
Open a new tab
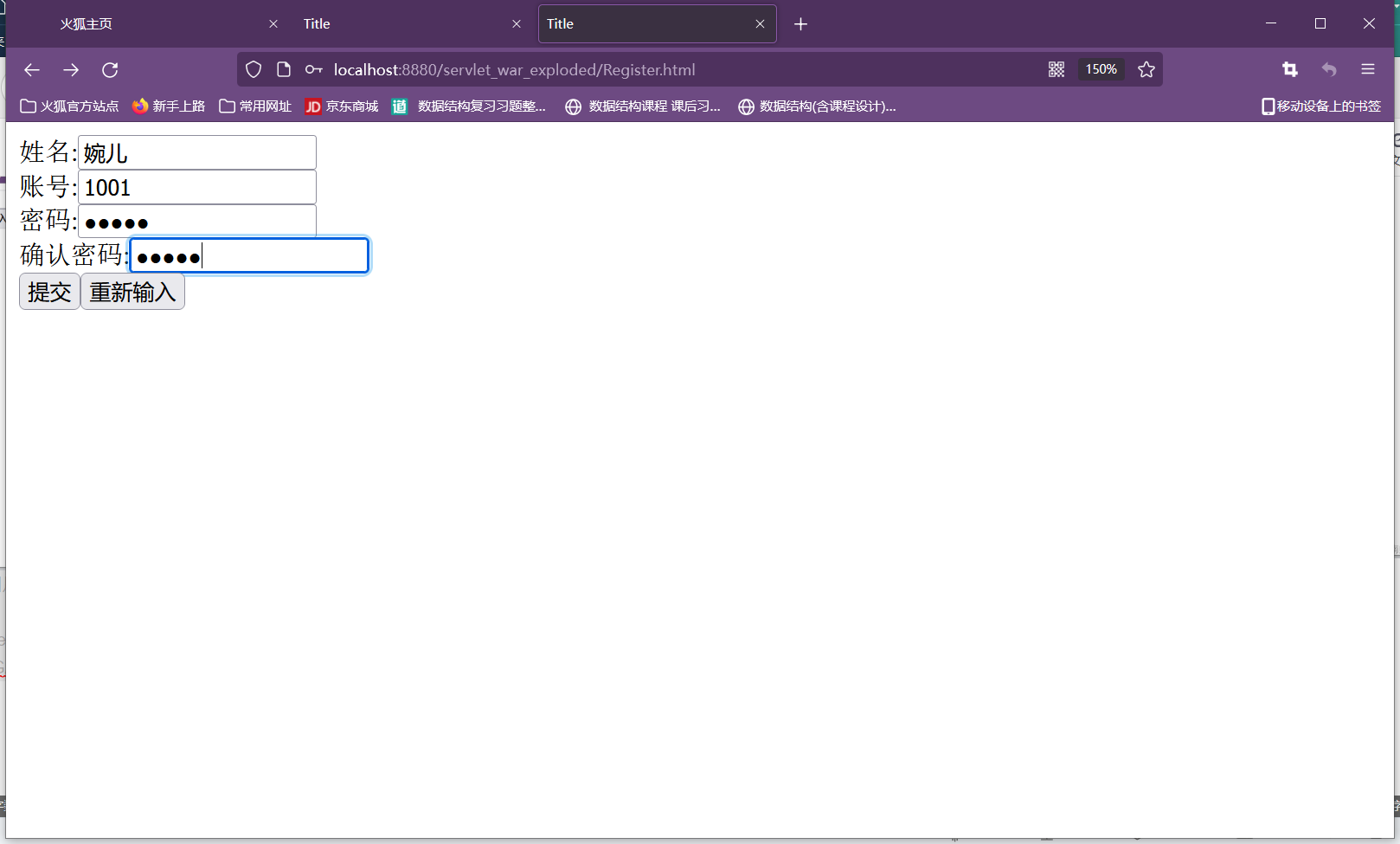pos(800,24)
